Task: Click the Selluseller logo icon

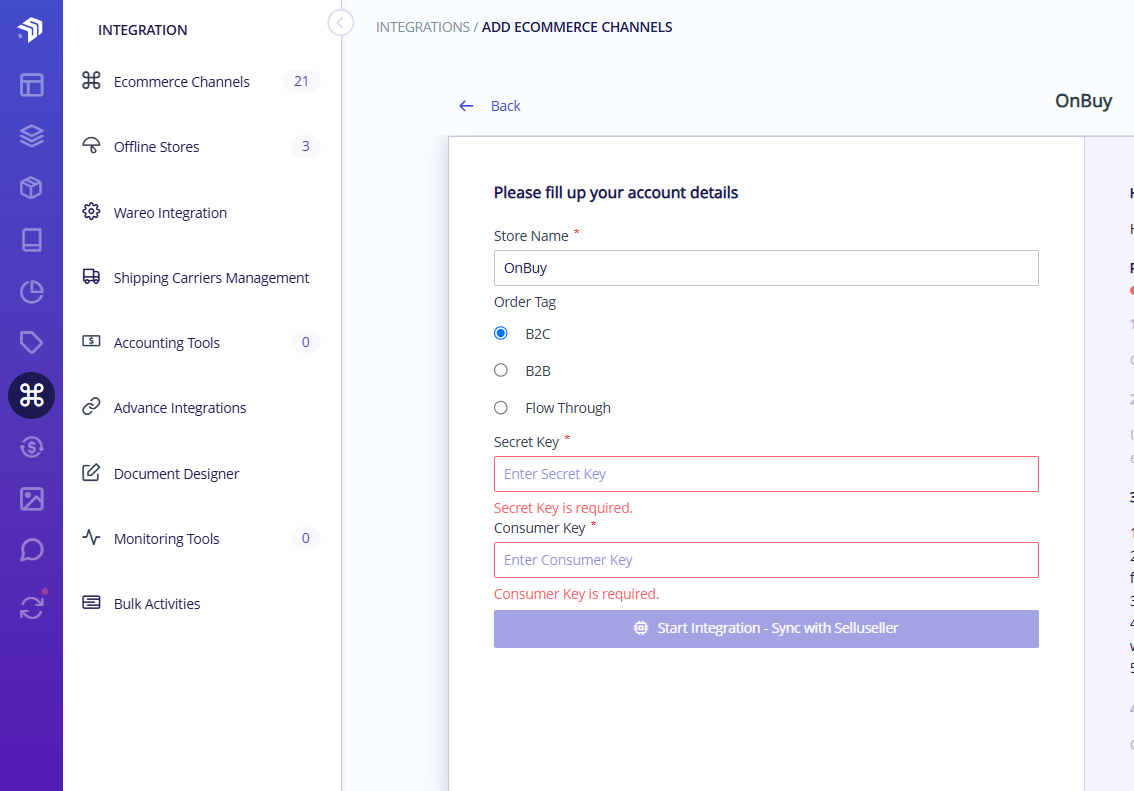Action: coord(30,29)
